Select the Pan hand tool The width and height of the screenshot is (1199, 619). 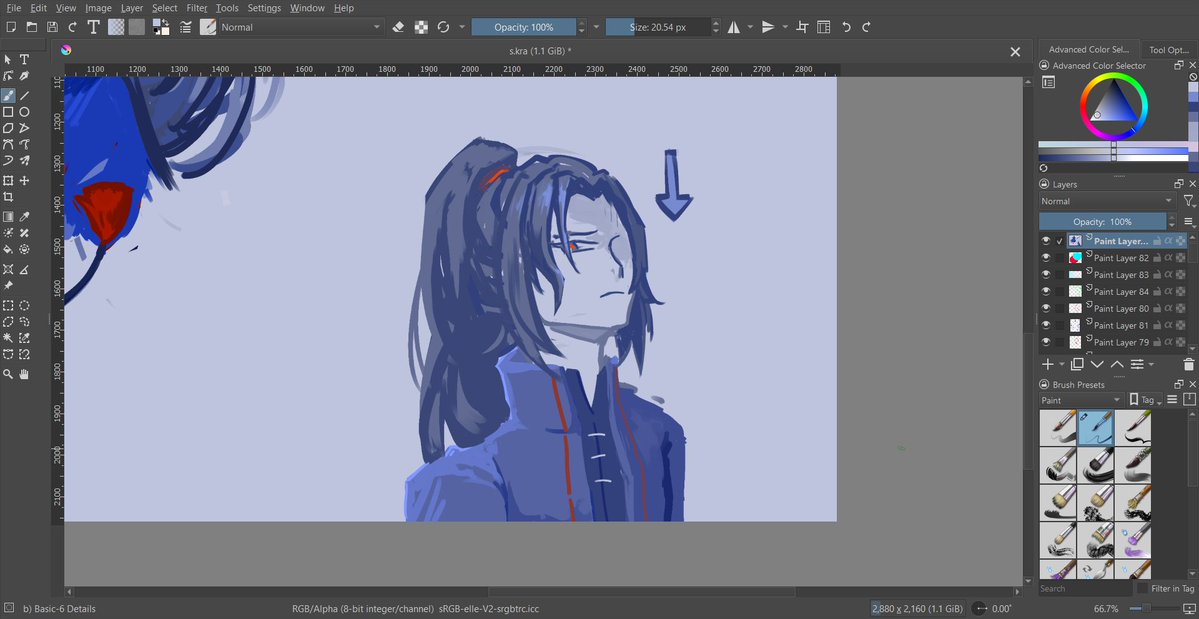pyautogui.click(x=24, y=374)
